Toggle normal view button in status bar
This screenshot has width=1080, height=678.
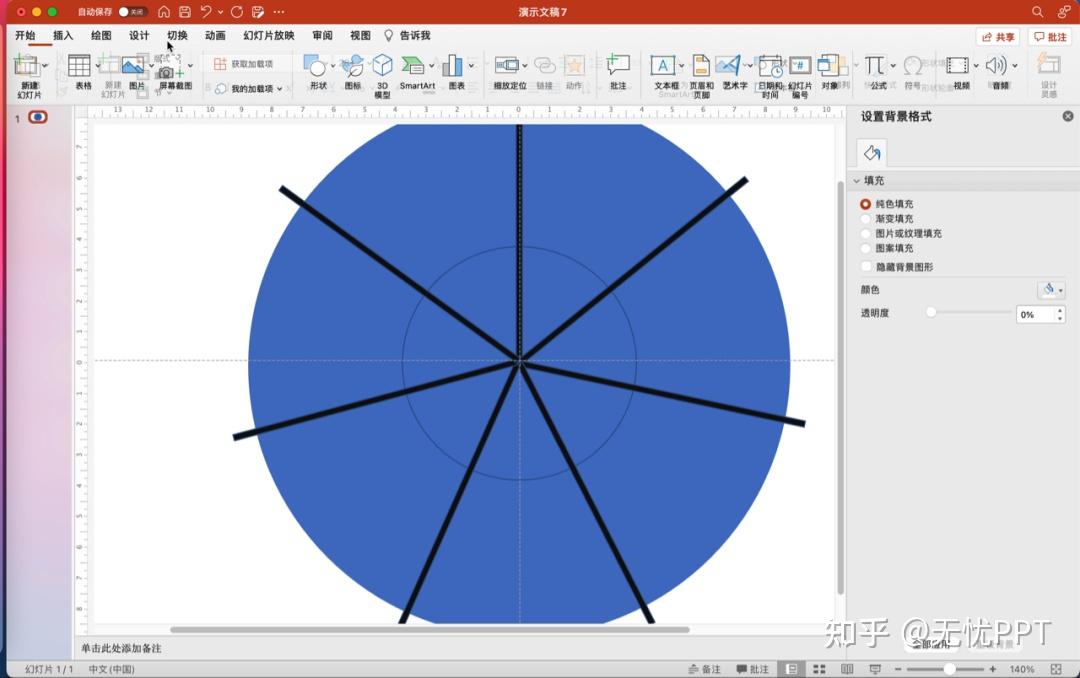pos(792,669)
